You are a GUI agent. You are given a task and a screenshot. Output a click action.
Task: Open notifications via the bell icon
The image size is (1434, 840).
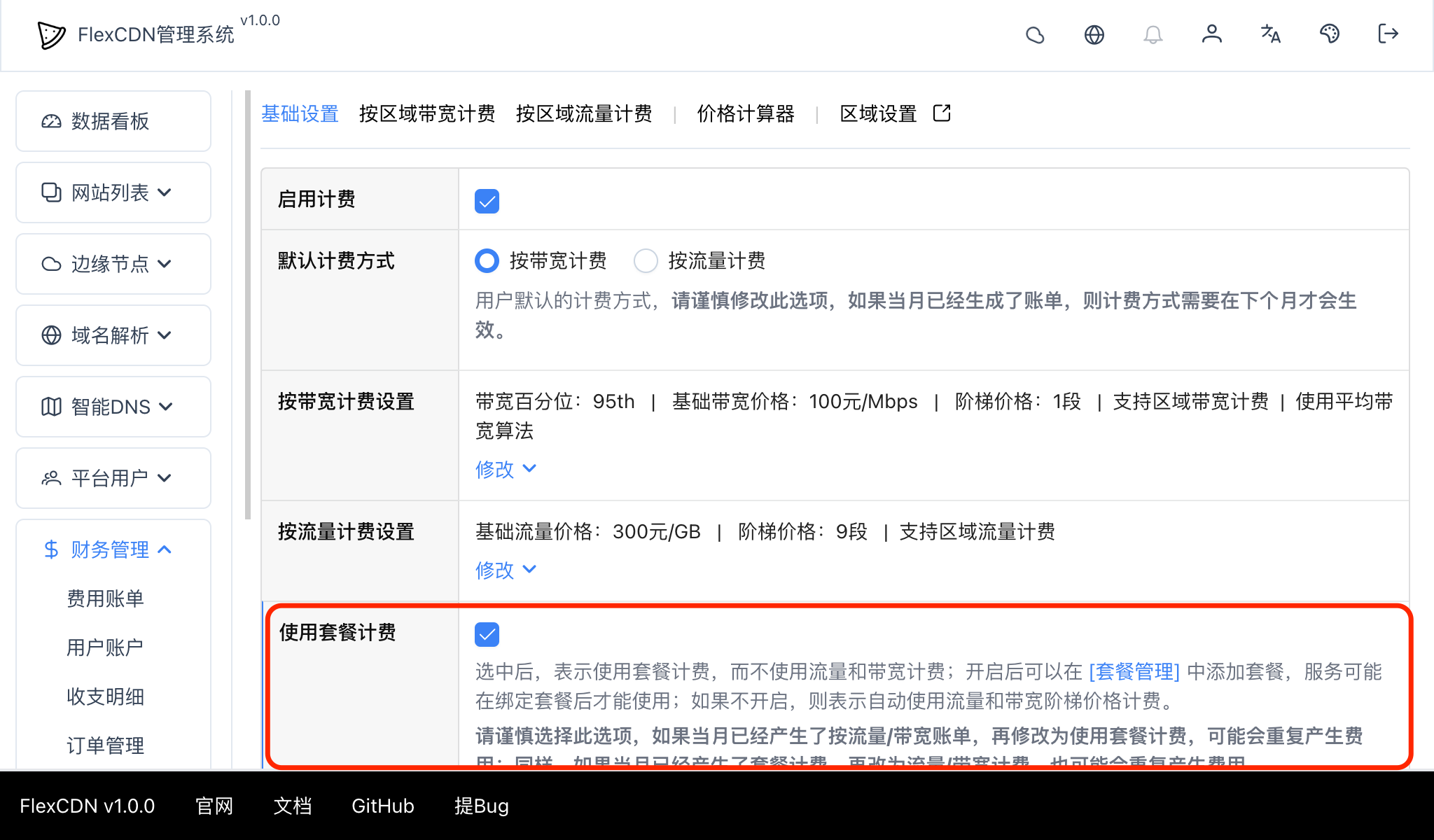point(1153,34)
